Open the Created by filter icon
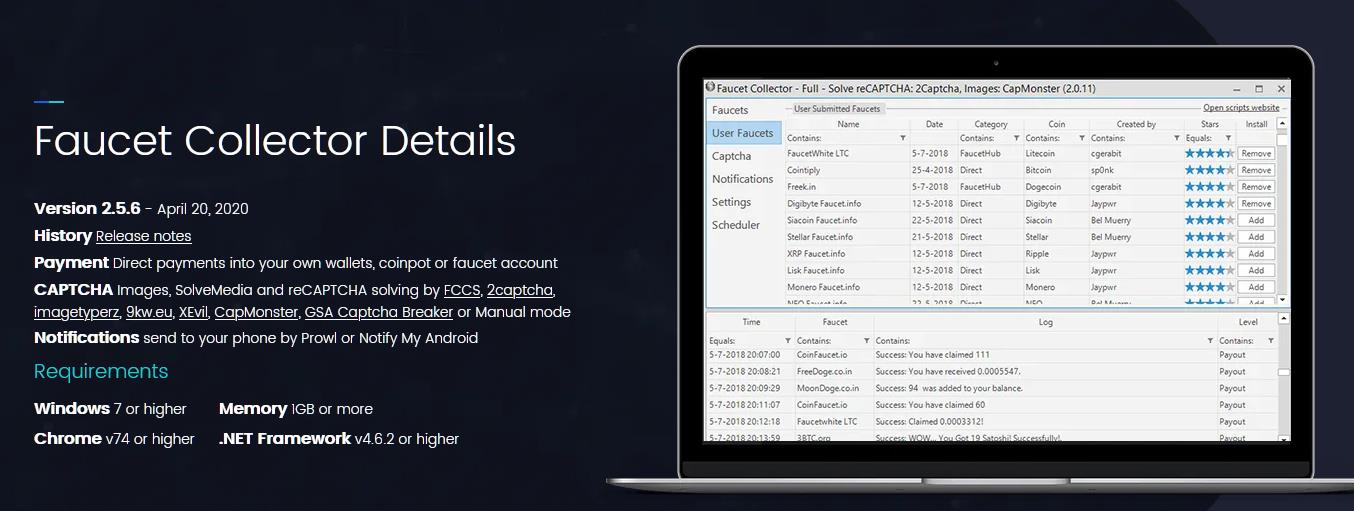Image resolution: width=1354 pixels, height=511 pixels. tap(1177, 138)
